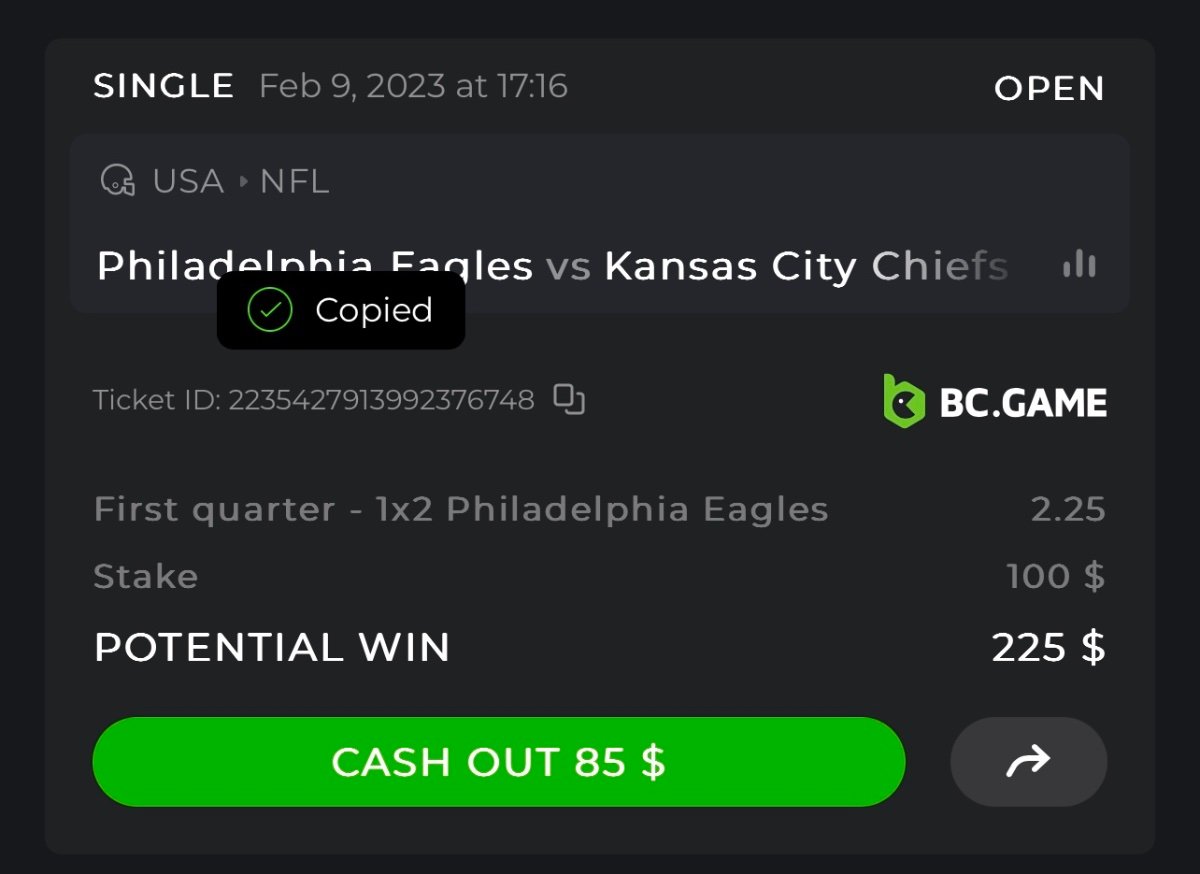The image size is (1200, 874).
Task: Select the NFL league breadcrumb
Action: click(294, 182)
